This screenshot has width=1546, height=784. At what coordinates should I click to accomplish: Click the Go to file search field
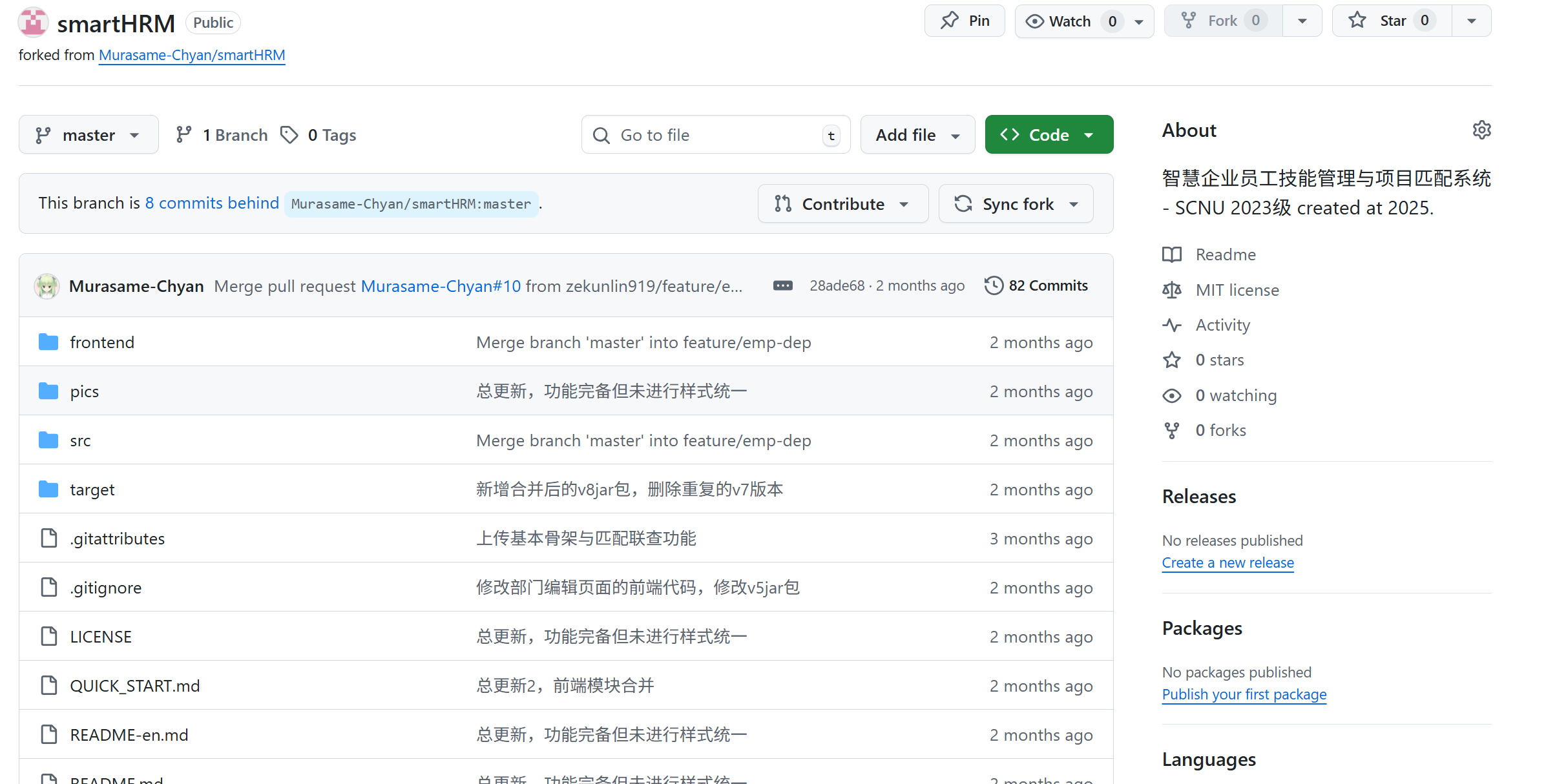tap(716, 134)
